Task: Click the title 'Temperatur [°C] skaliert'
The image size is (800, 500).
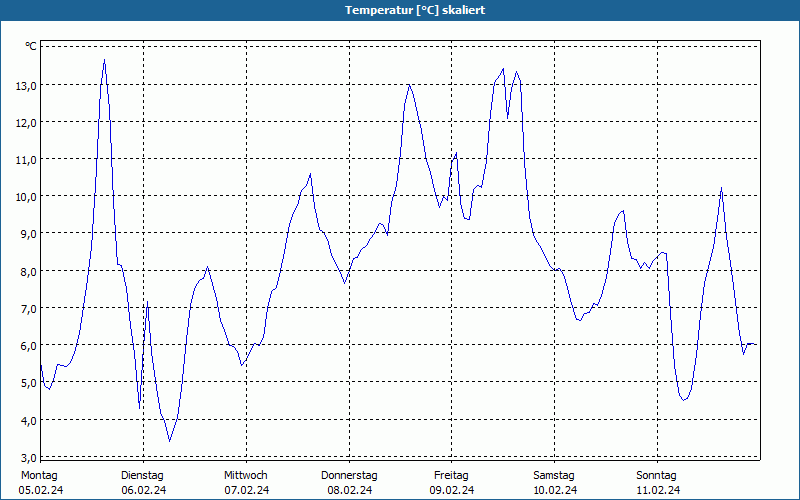Action: [415, 10]
